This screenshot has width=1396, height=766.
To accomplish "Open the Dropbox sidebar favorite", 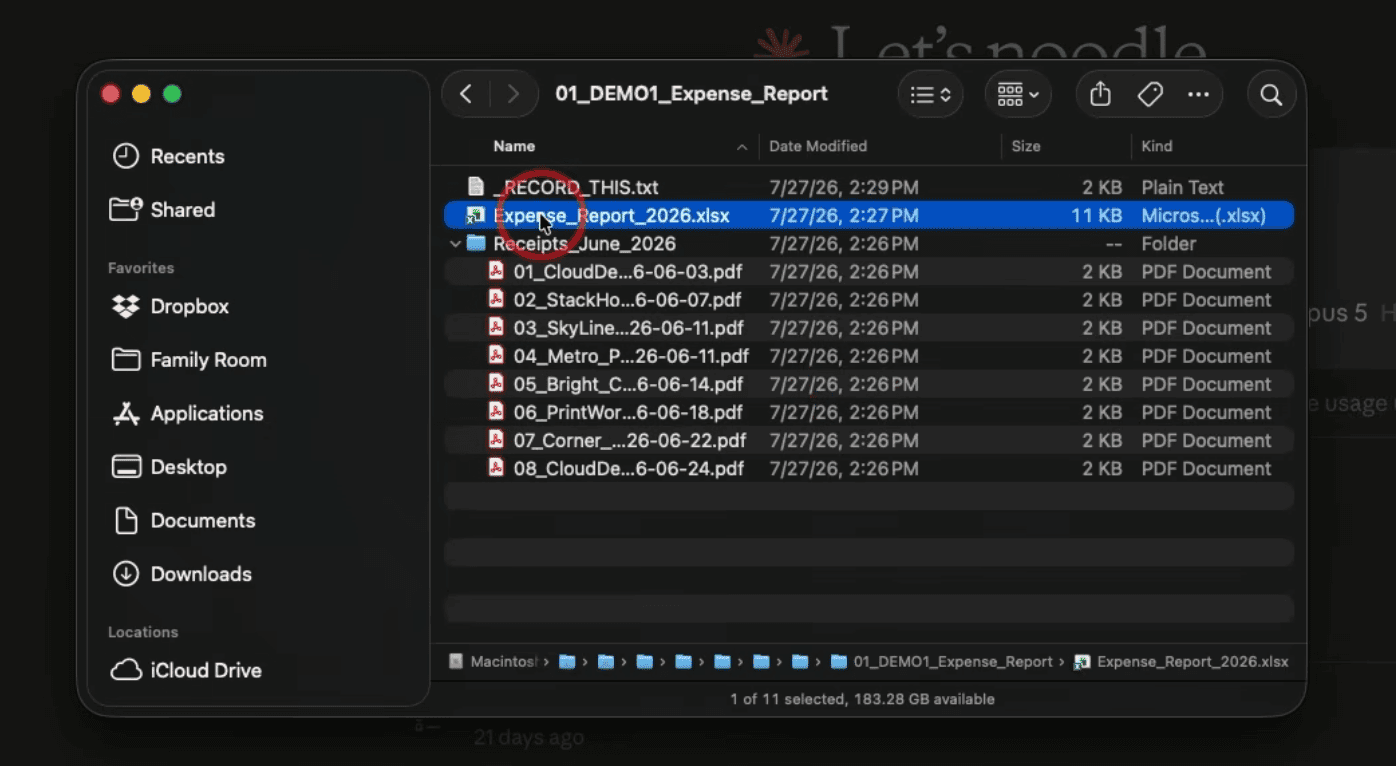I will [x=170, y=307].
